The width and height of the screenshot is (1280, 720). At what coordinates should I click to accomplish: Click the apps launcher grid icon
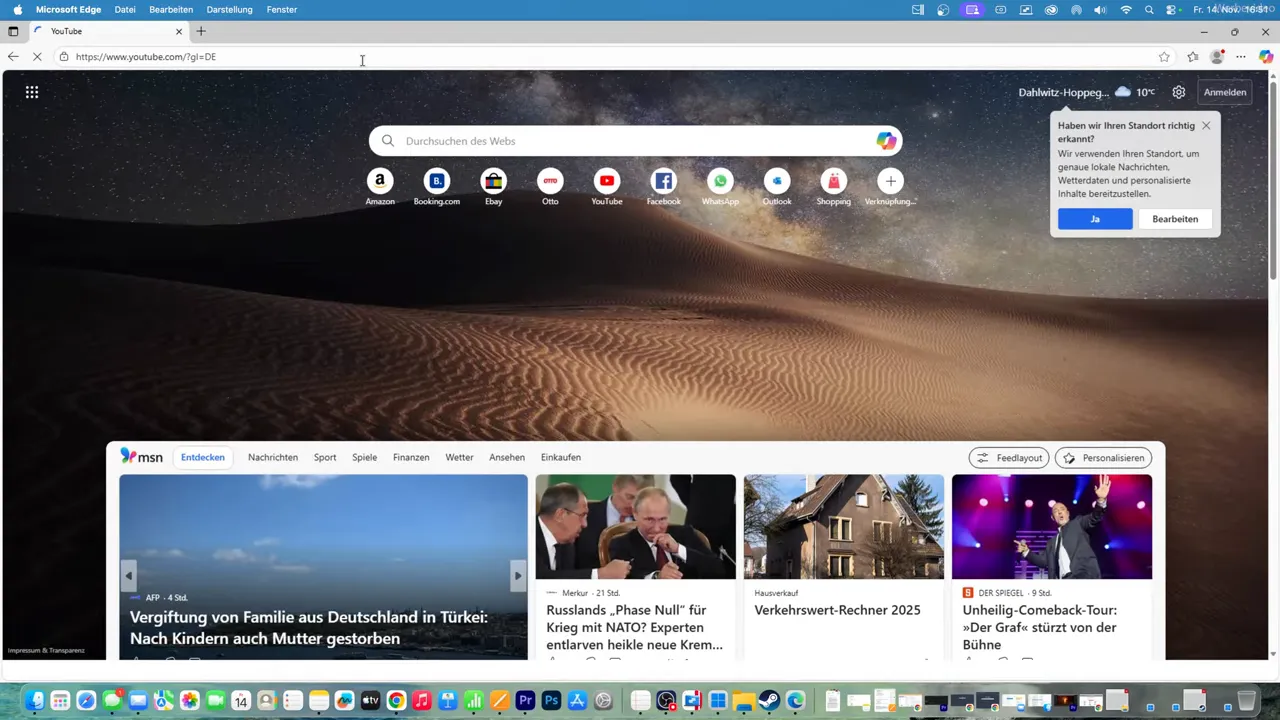(31, 92)
